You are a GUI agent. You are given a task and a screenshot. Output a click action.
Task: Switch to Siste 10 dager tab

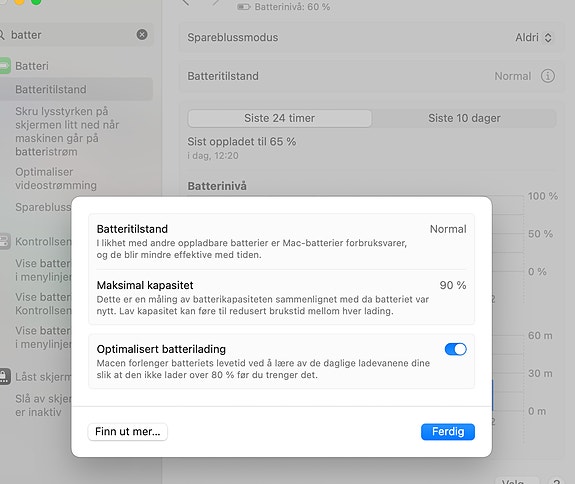464,118
